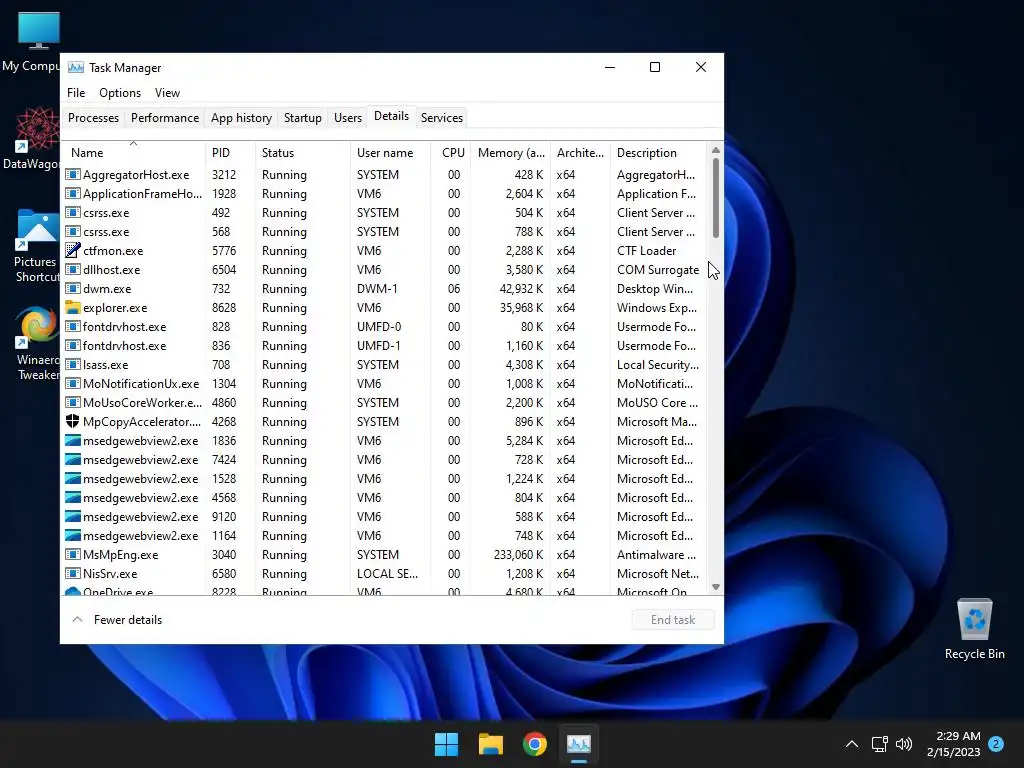
Task: Click the explorer.exe folder icon
Action: 72,308
